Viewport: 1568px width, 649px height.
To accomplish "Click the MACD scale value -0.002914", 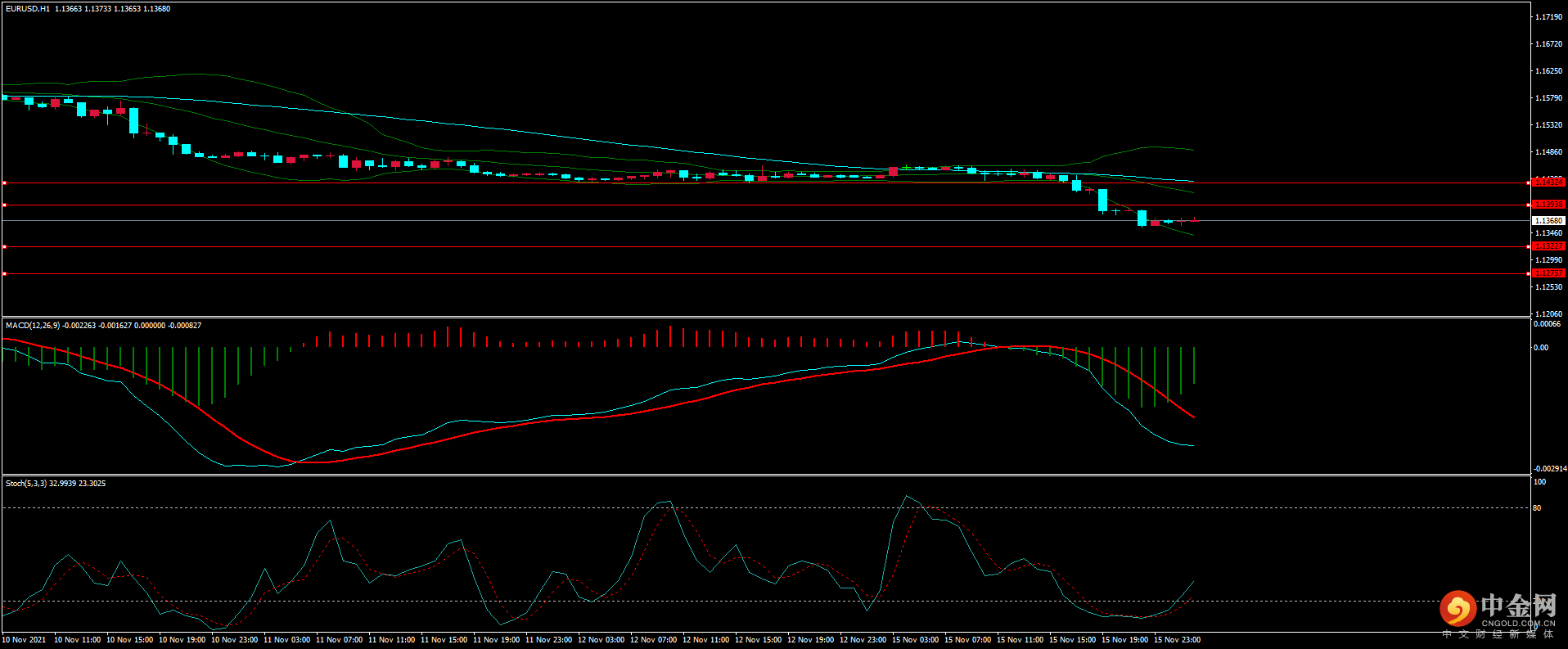I will [1549, 469].
